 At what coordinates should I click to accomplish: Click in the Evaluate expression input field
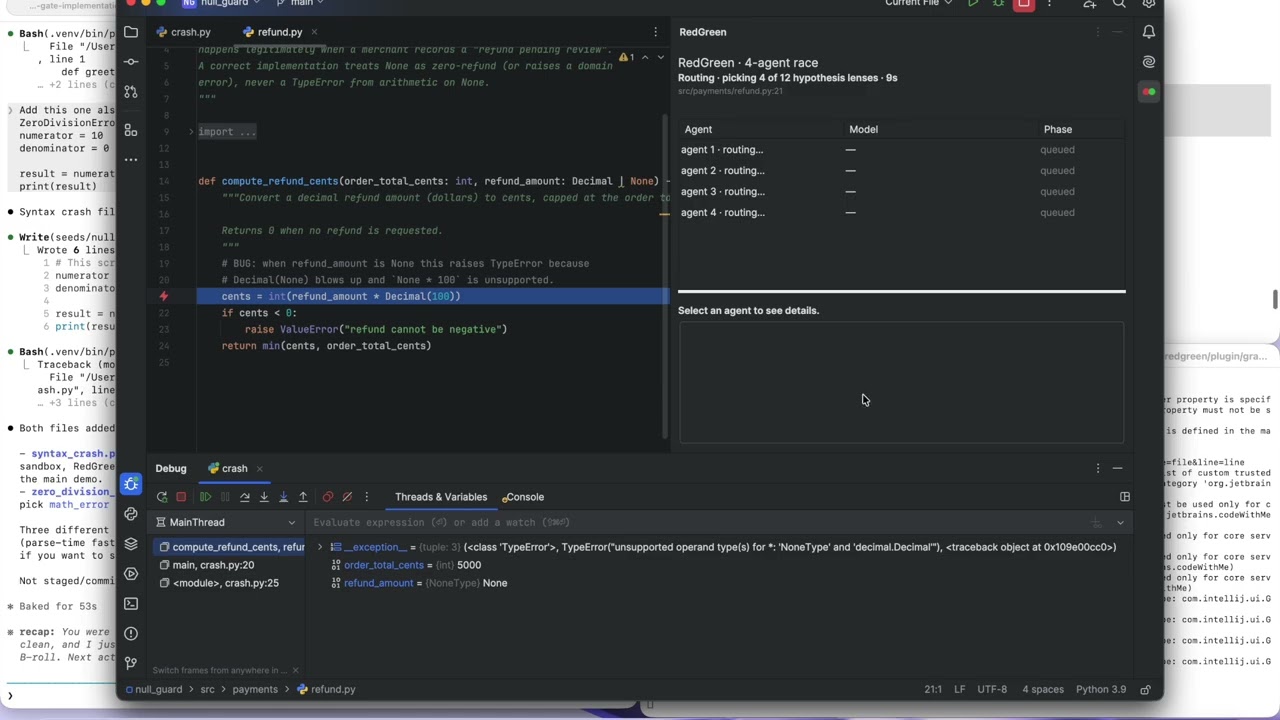700,522
